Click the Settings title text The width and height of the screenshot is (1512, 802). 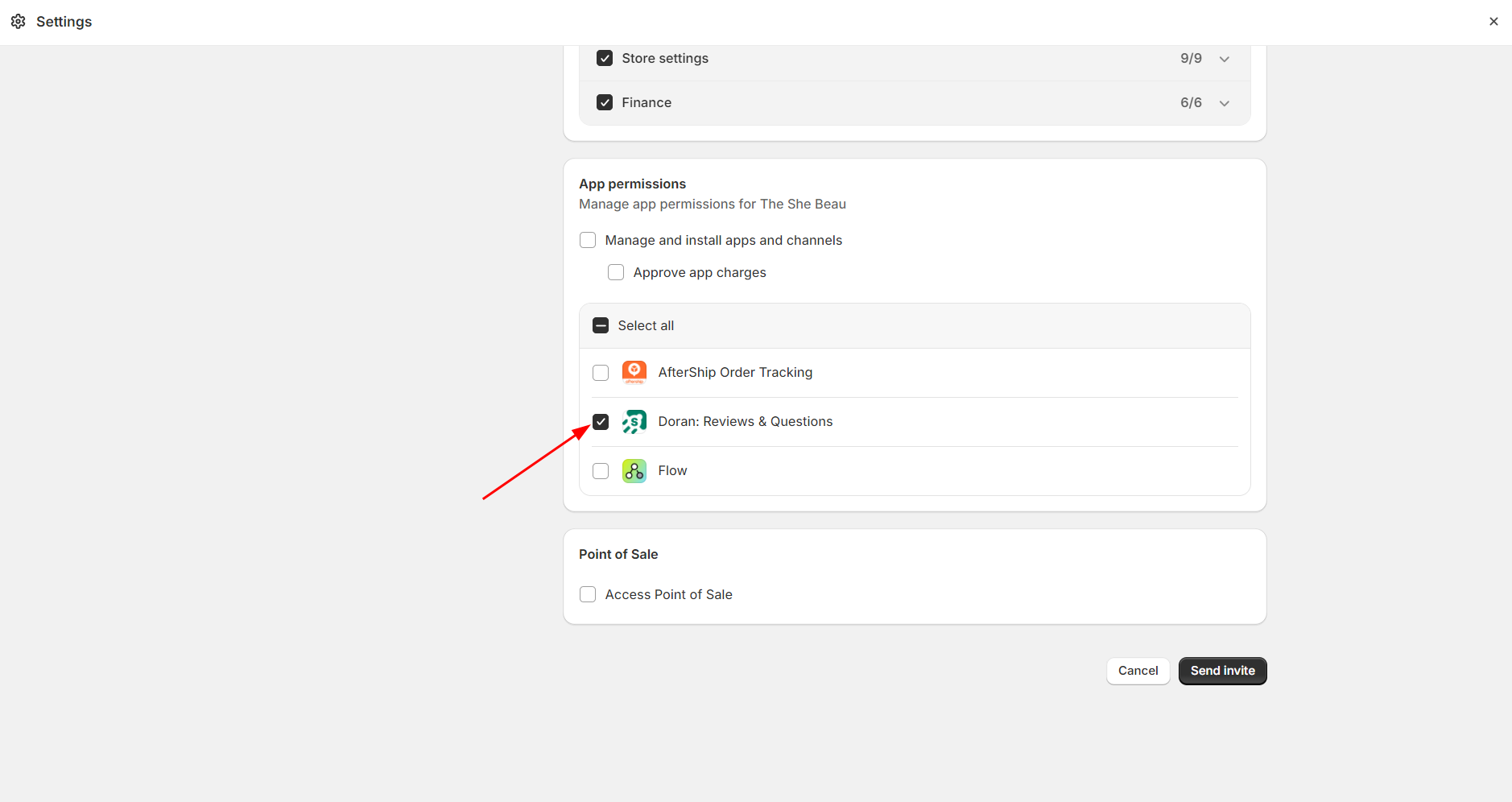click(x=64, y=22)
